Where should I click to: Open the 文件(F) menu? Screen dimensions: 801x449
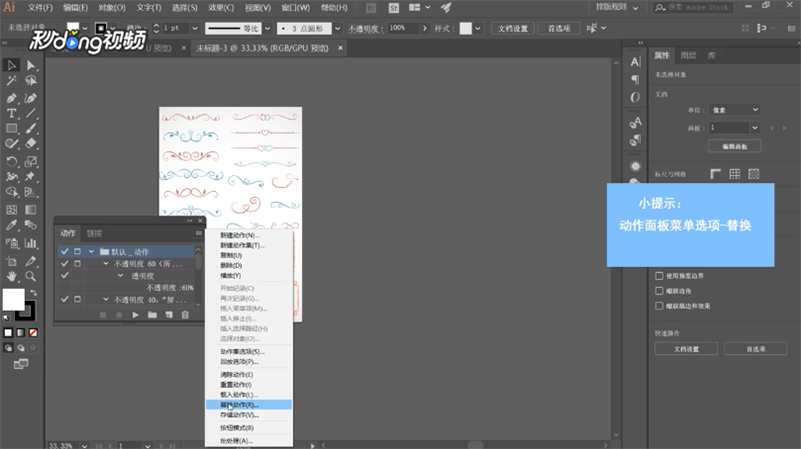pyautogui.click(x=40, y=8)
